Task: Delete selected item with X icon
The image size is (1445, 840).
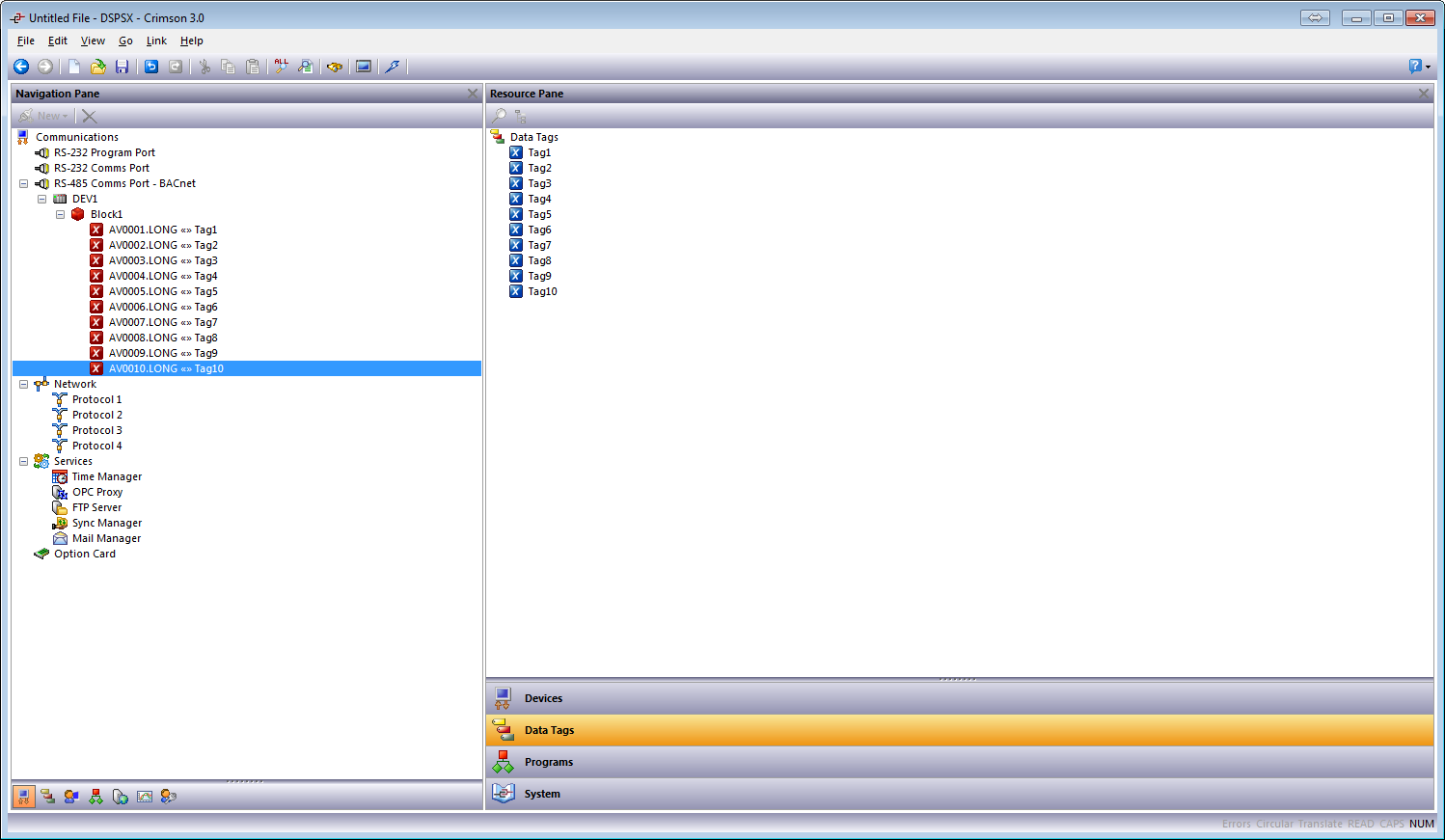Action: tap(90, 116)
